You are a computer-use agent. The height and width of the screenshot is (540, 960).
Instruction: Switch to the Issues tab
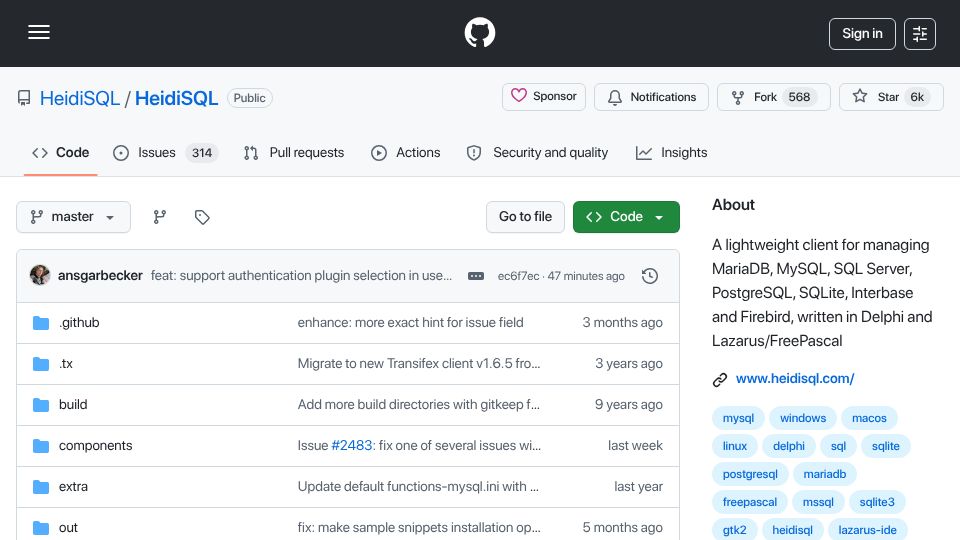(x=165, y=152)
